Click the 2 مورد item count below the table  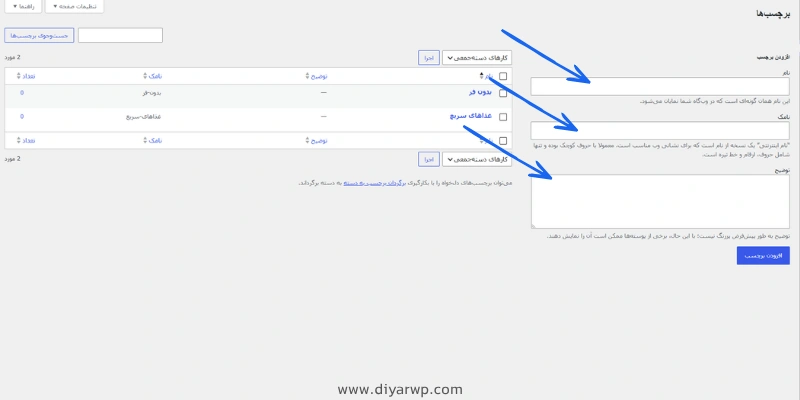coord(12,159)
